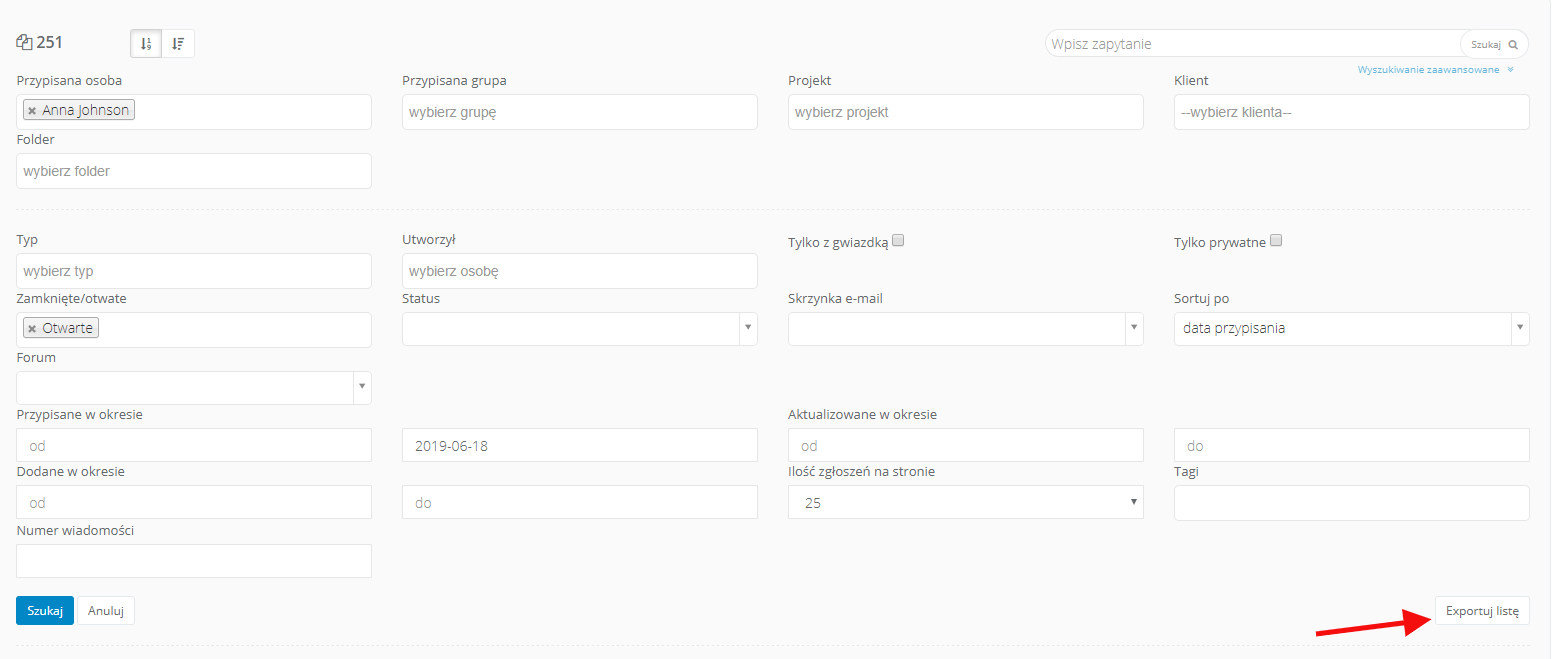Viewport: 1555px width, 659px height.
Task: Click the magnifier Szukaj search button
Action: pos(1495,44)
